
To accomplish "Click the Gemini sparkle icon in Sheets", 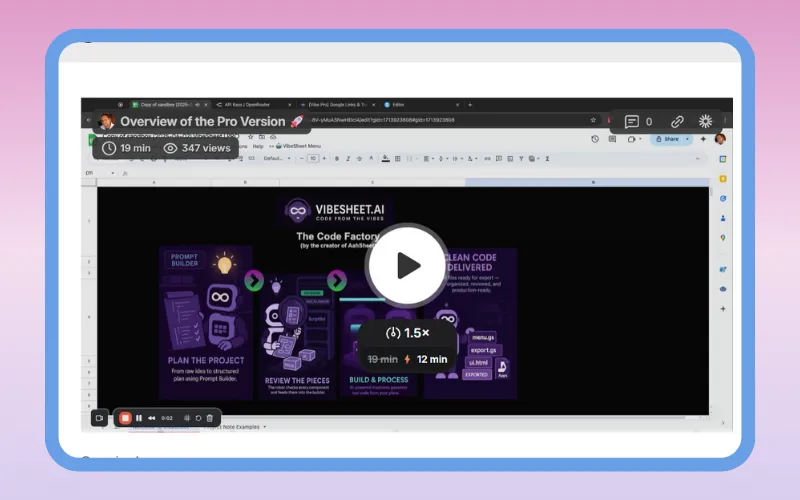I will (703, 139).
